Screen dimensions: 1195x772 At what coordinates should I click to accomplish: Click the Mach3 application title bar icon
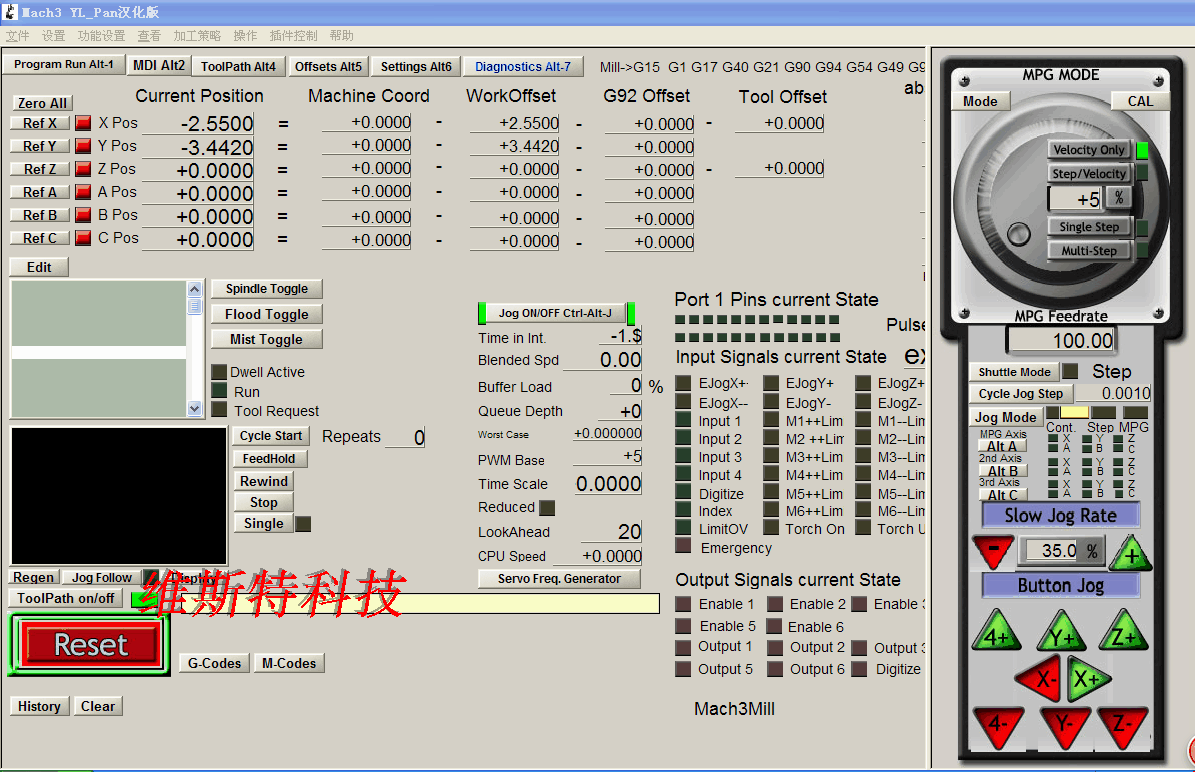pyautogui.click(x=10, y=11)
